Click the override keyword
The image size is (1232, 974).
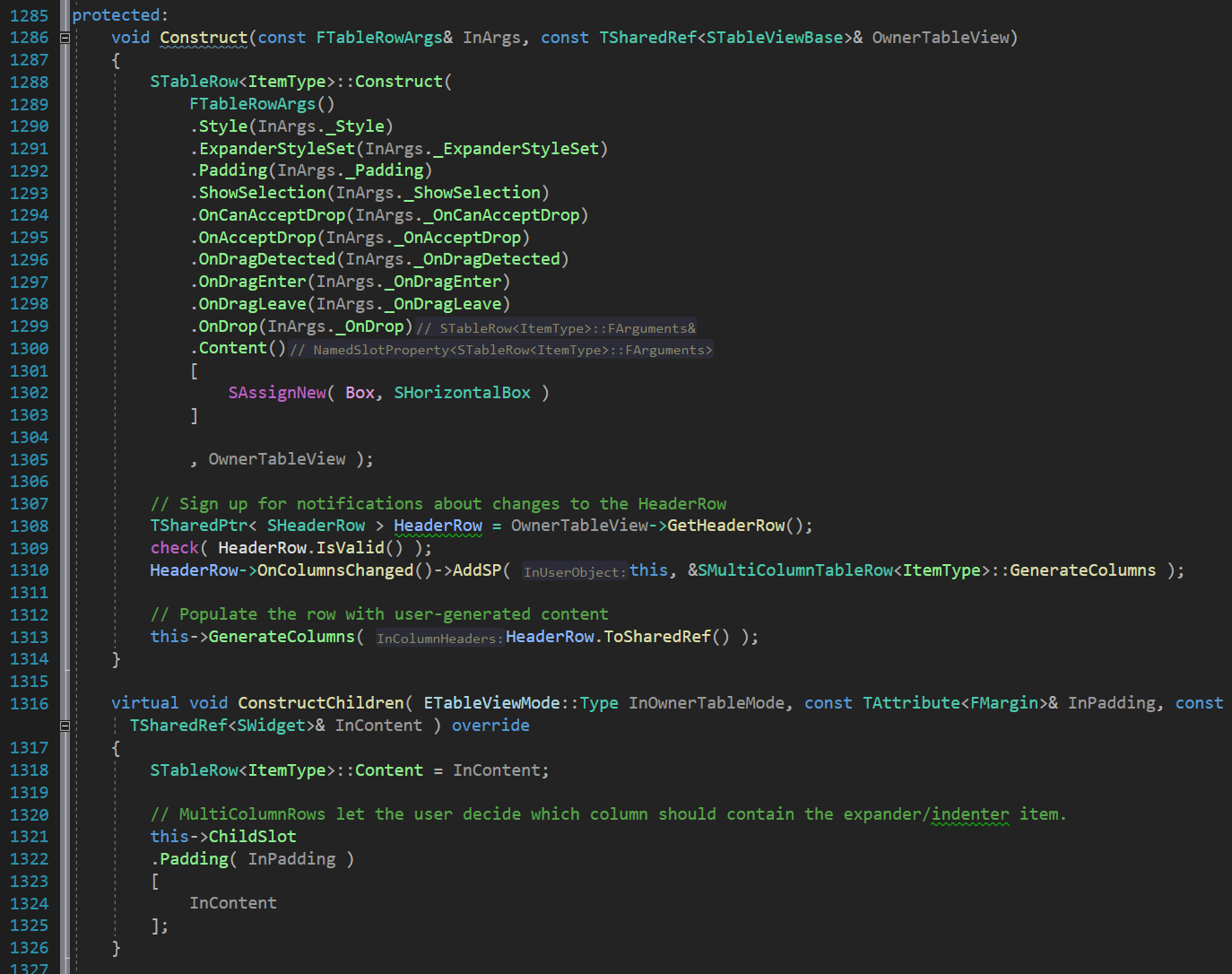pos(490,726)
